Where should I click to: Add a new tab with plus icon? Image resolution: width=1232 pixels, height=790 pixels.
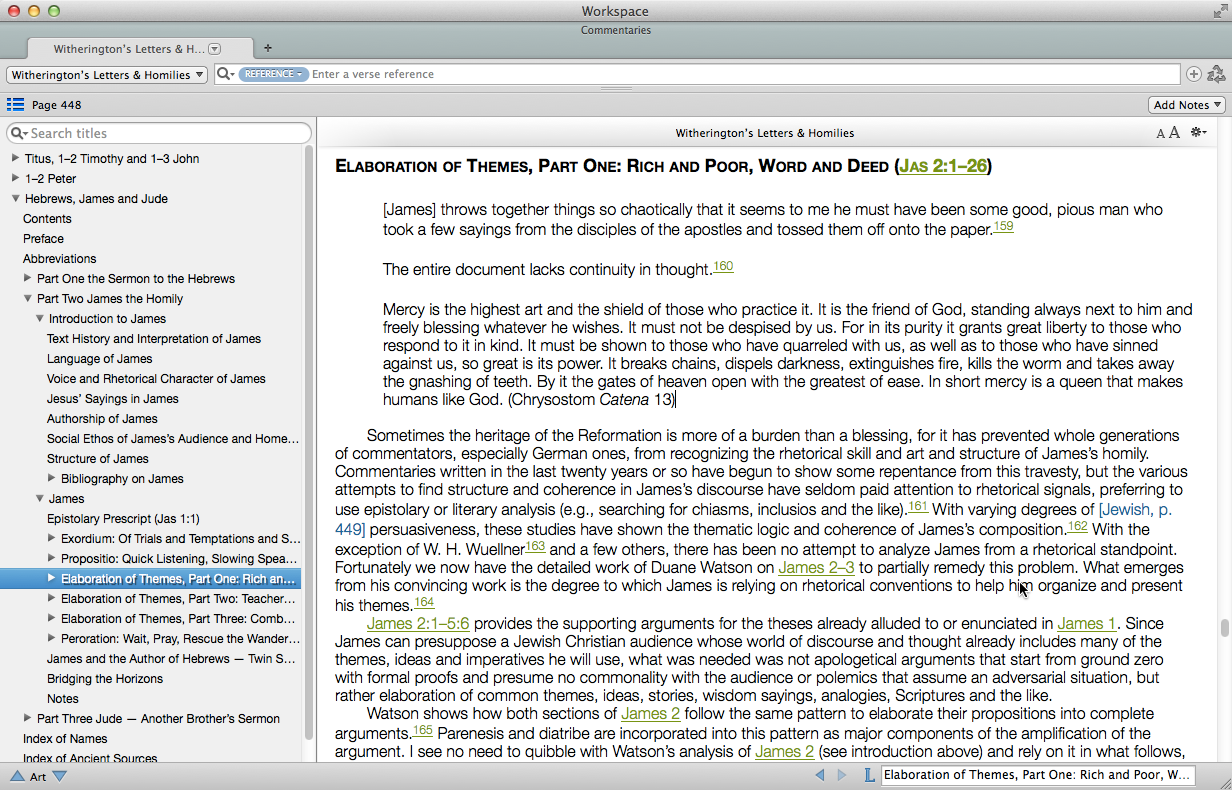click(267, 48)
